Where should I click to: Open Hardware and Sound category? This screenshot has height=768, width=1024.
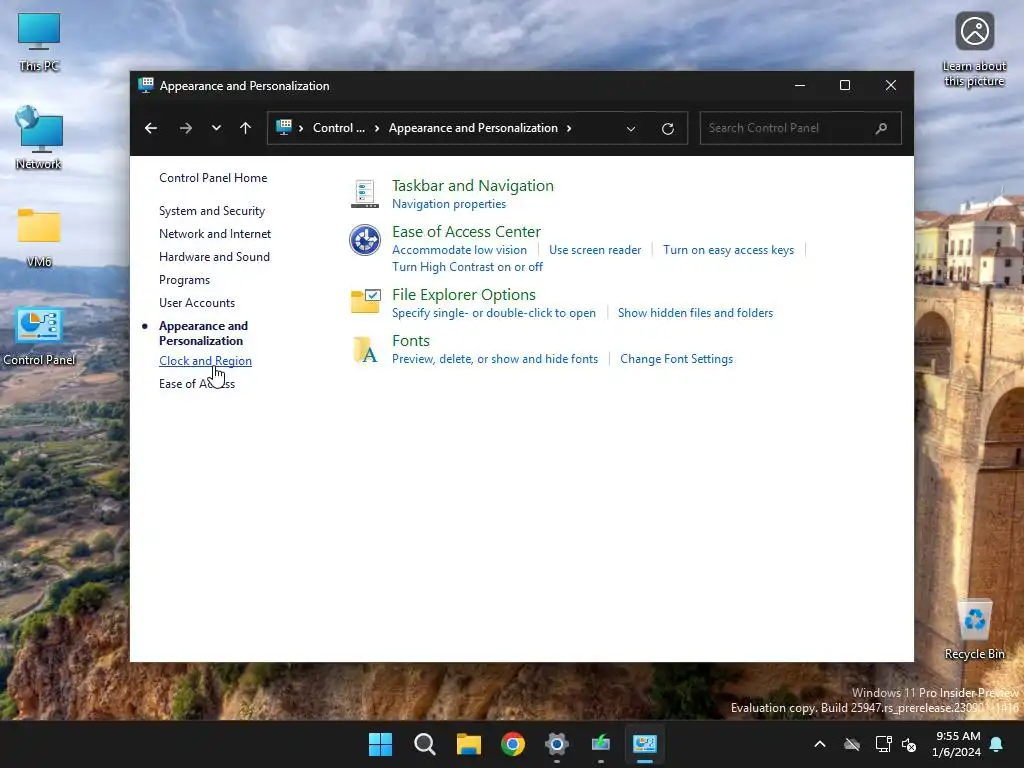pyautogui.click(x=214, y=257)
